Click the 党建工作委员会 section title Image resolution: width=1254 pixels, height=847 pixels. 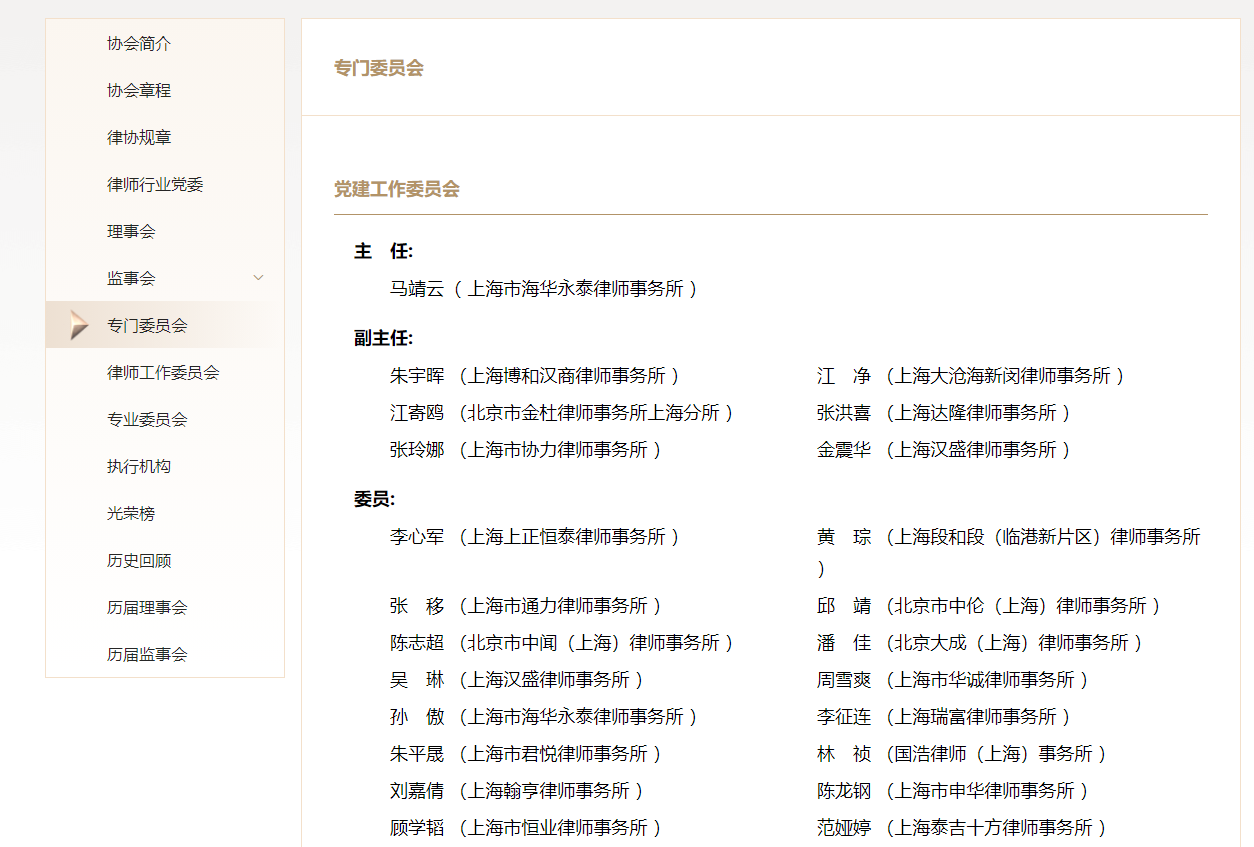click(x=396, y=189)
